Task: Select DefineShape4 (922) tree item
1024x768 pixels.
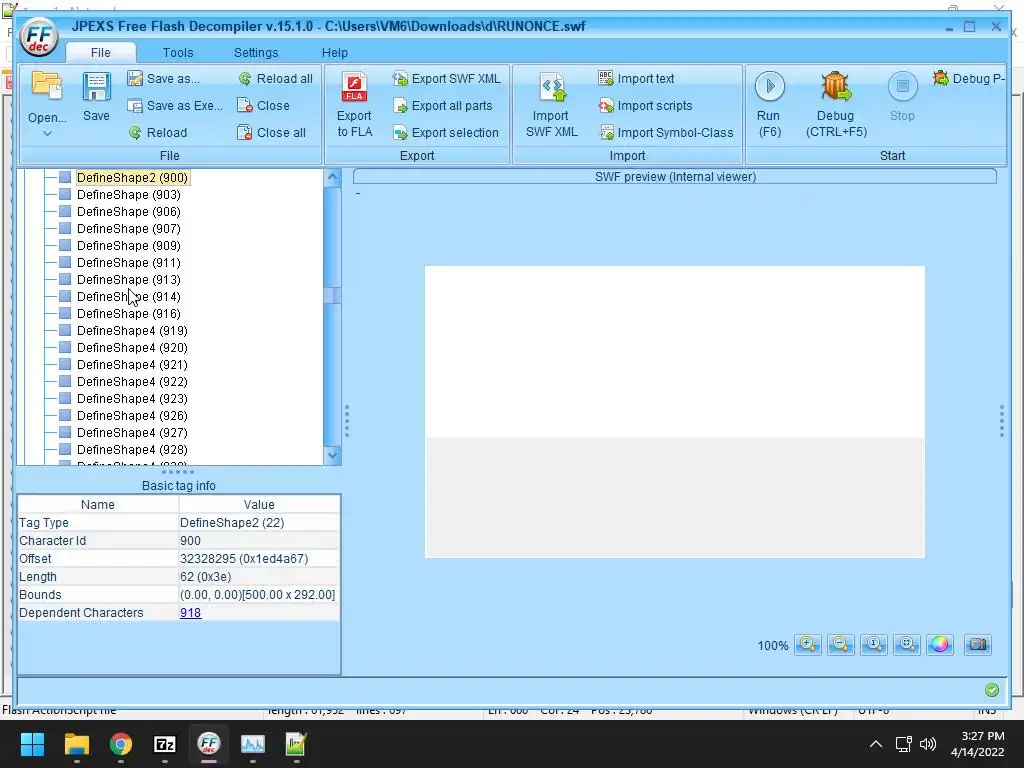Action: [x=132, y=381]
